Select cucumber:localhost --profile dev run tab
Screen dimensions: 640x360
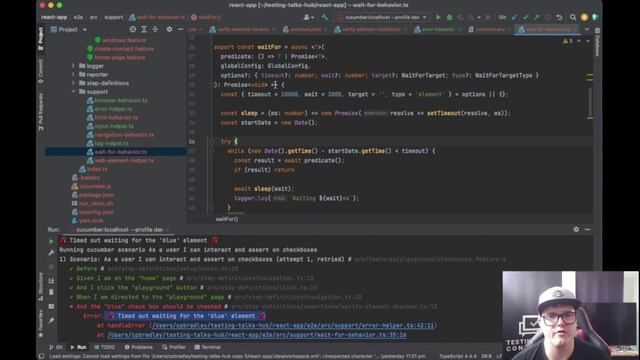119,229
